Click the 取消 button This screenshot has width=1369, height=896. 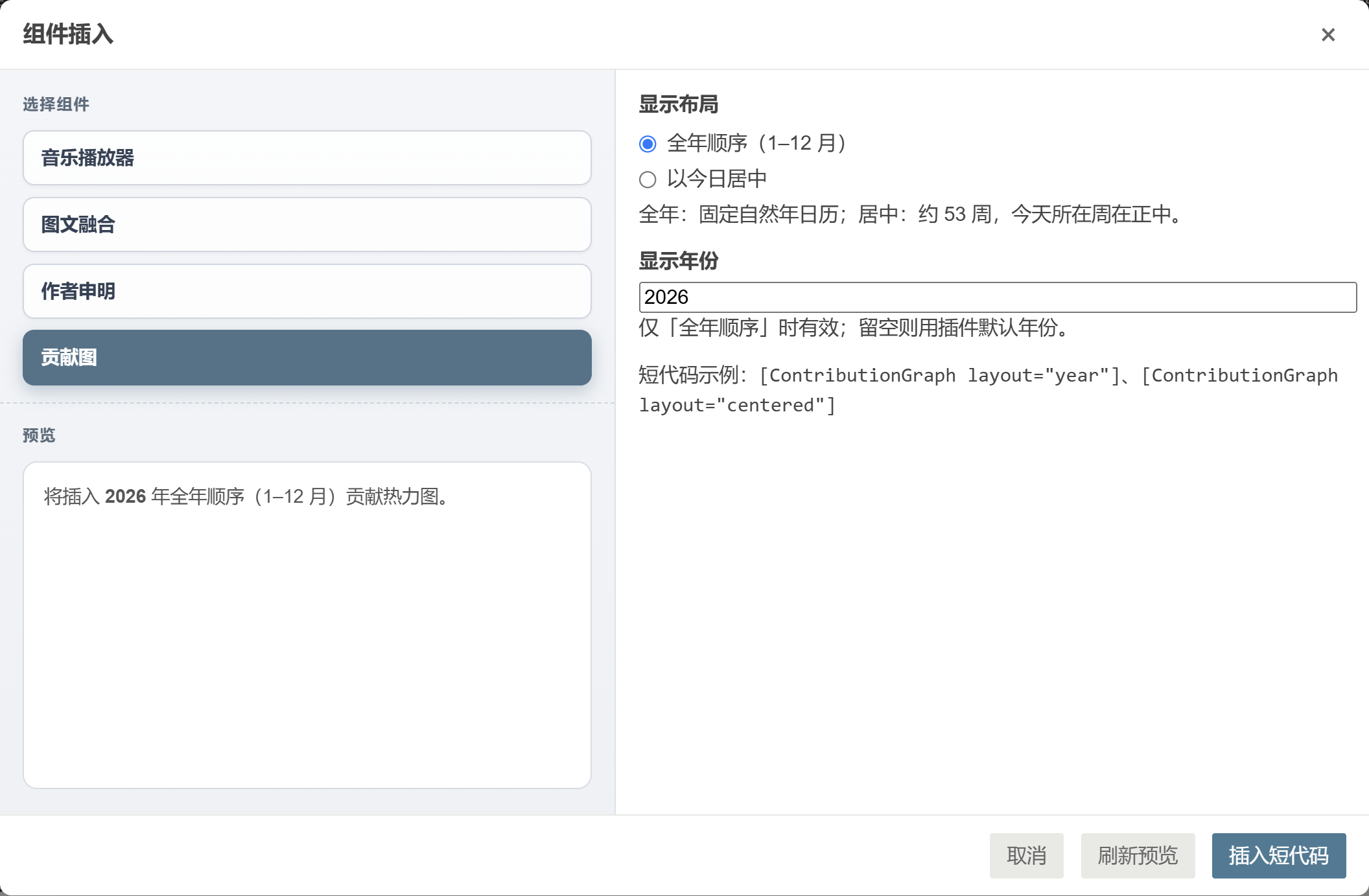point(1026,856)
